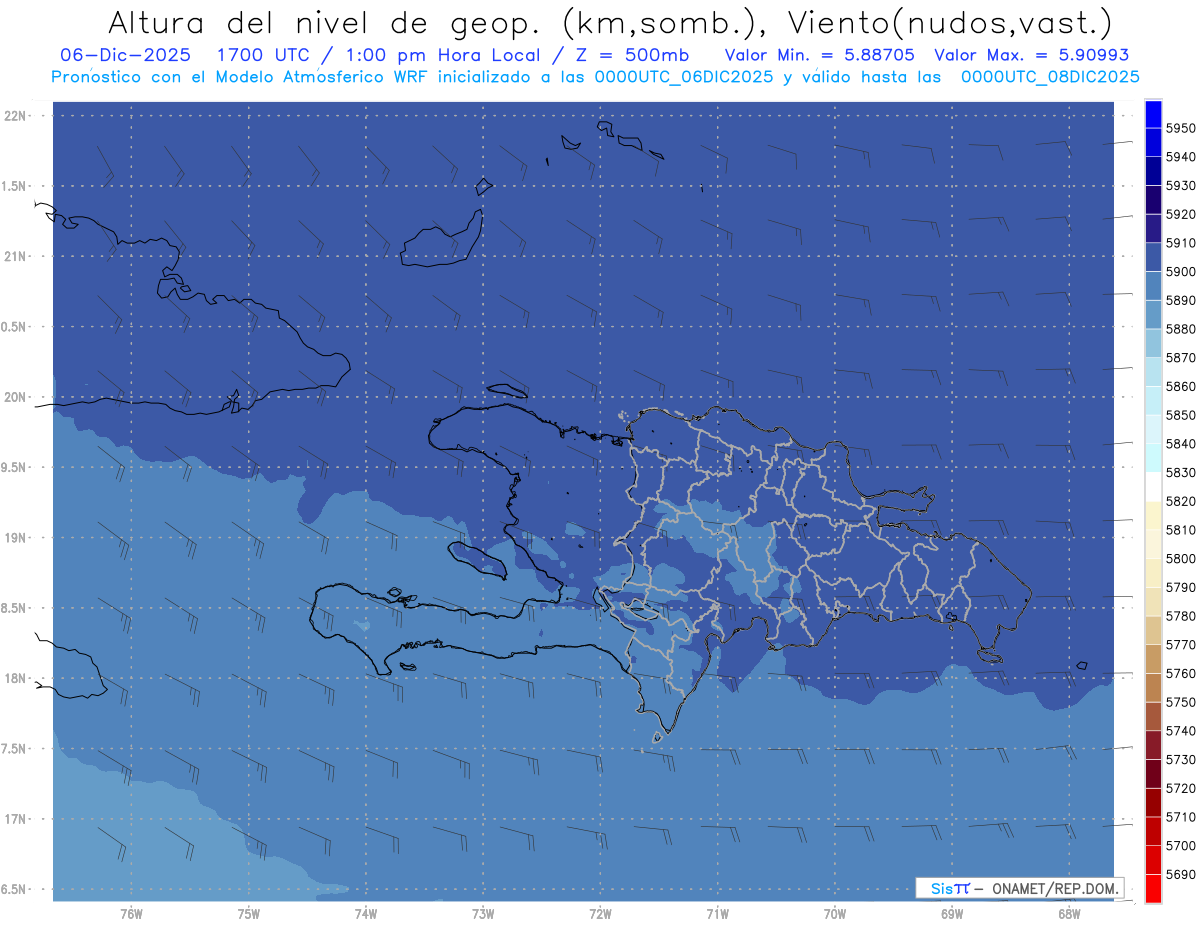Click the colorbar label '5690'

click(x=1180, y=874)
